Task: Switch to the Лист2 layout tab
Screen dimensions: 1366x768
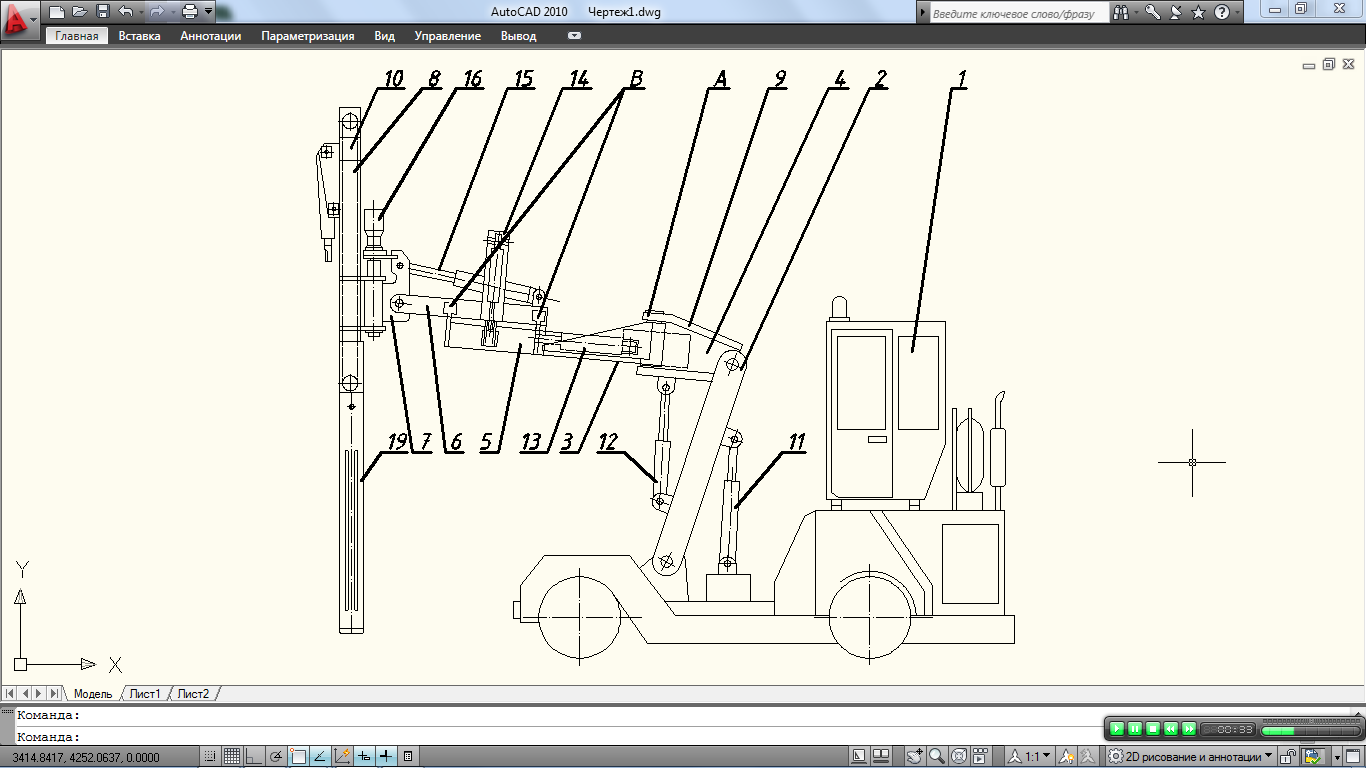Action: point(195,694)
